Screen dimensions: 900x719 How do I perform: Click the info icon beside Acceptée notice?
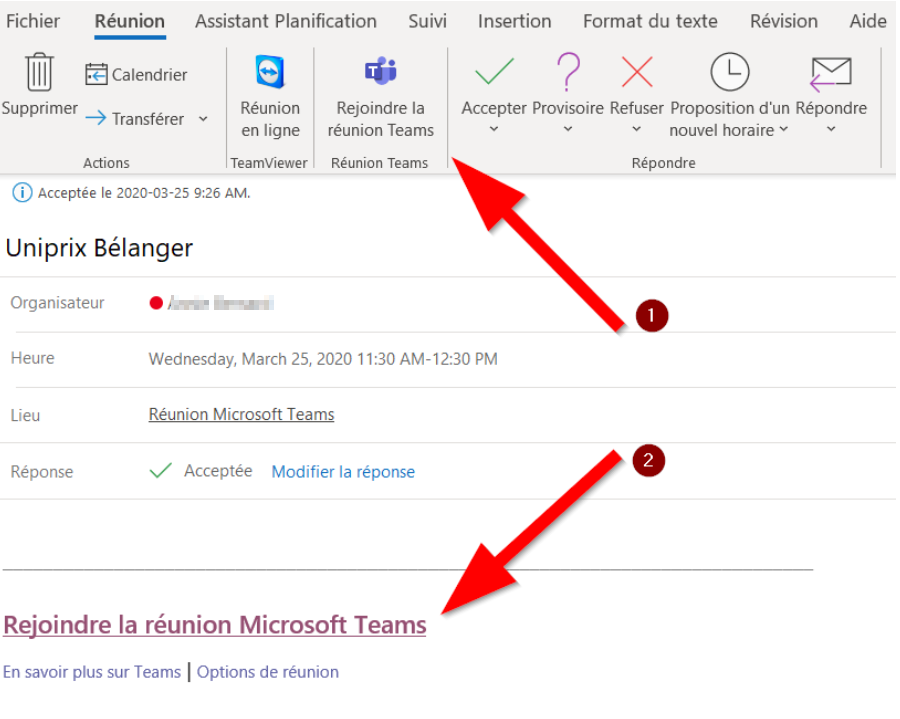[x=22, y=192]
